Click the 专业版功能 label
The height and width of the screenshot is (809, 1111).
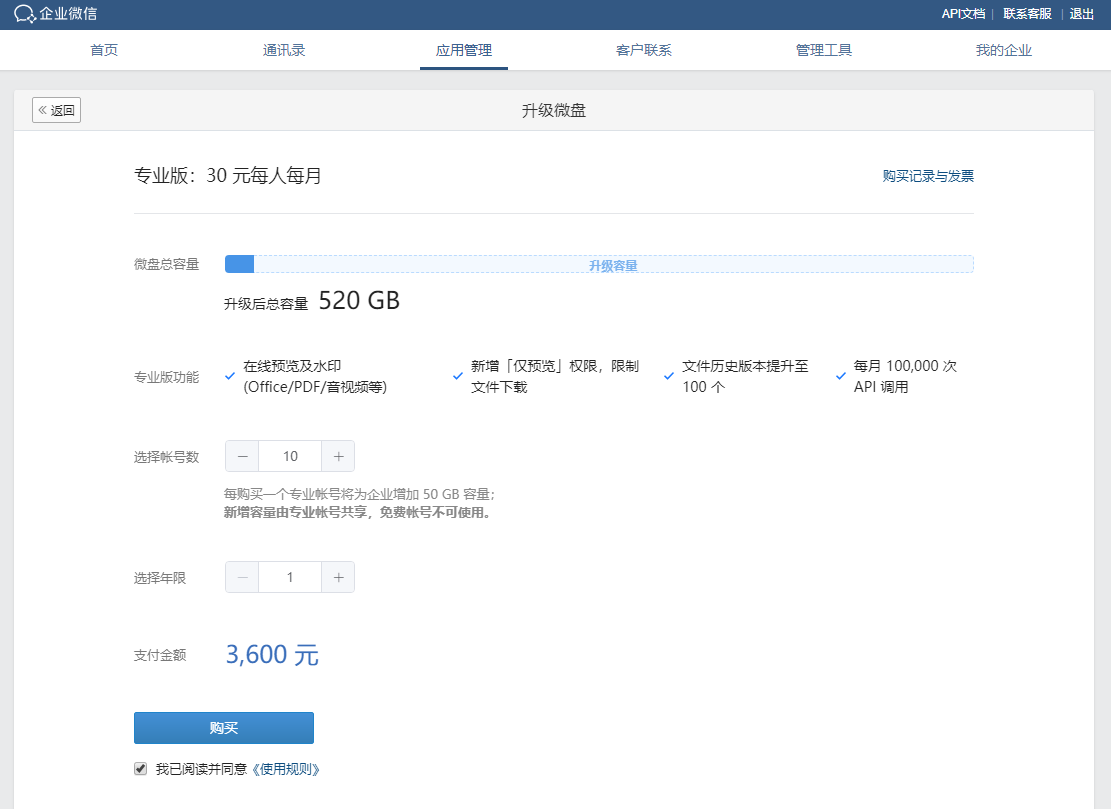pos(167,377)
